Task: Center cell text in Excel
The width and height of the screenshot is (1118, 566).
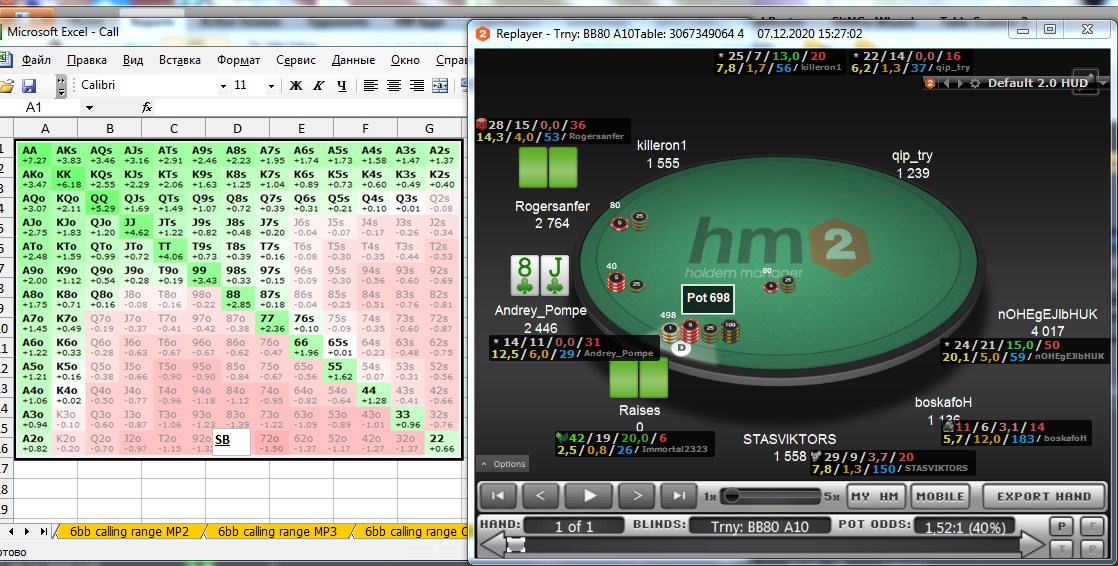Action: pos(394,86)
